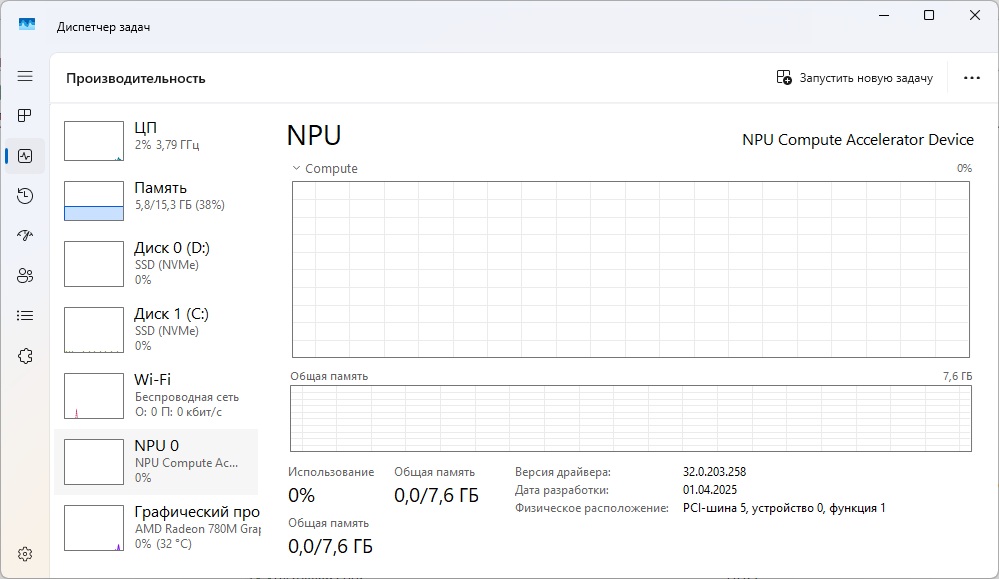Click "Запустить новую задачу" button
This screenshot has height=579, width=999.
click(x=855, y=78)
